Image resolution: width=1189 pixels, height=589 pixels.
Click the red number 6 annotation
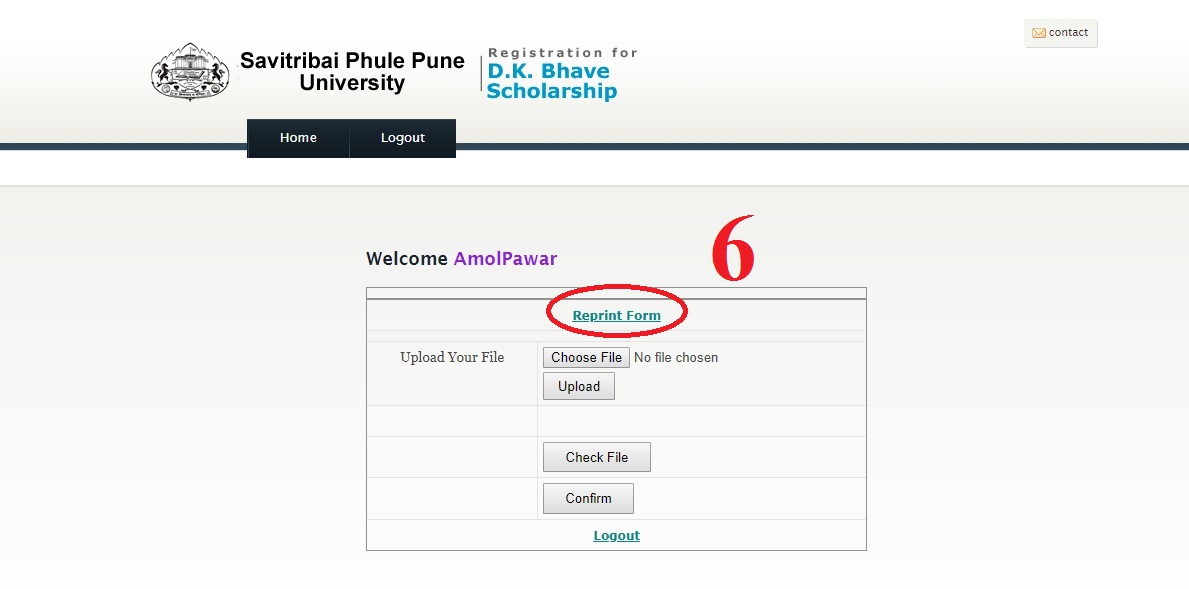(x=733, y=249)
